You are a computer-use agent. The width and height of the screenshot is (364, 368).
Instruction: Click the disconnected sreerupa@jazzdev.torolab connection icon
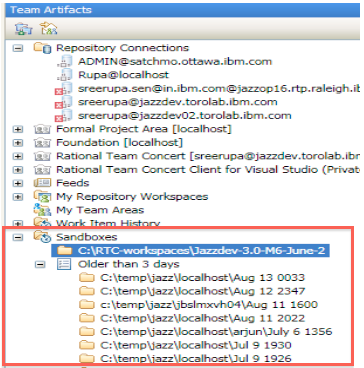click(x=64, y=102)
